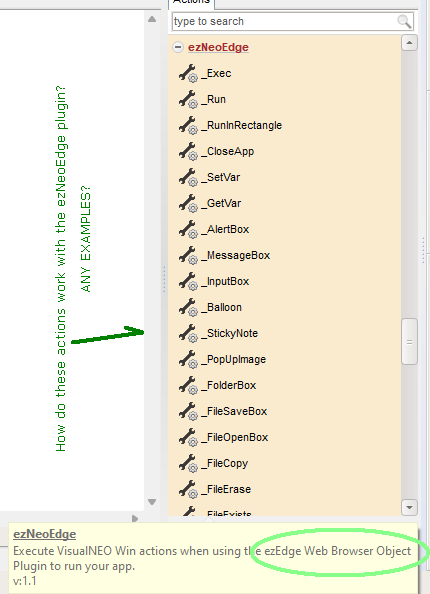Click the left panel scroll-down arrow
The image size is (430, 594).
(152, 502)
